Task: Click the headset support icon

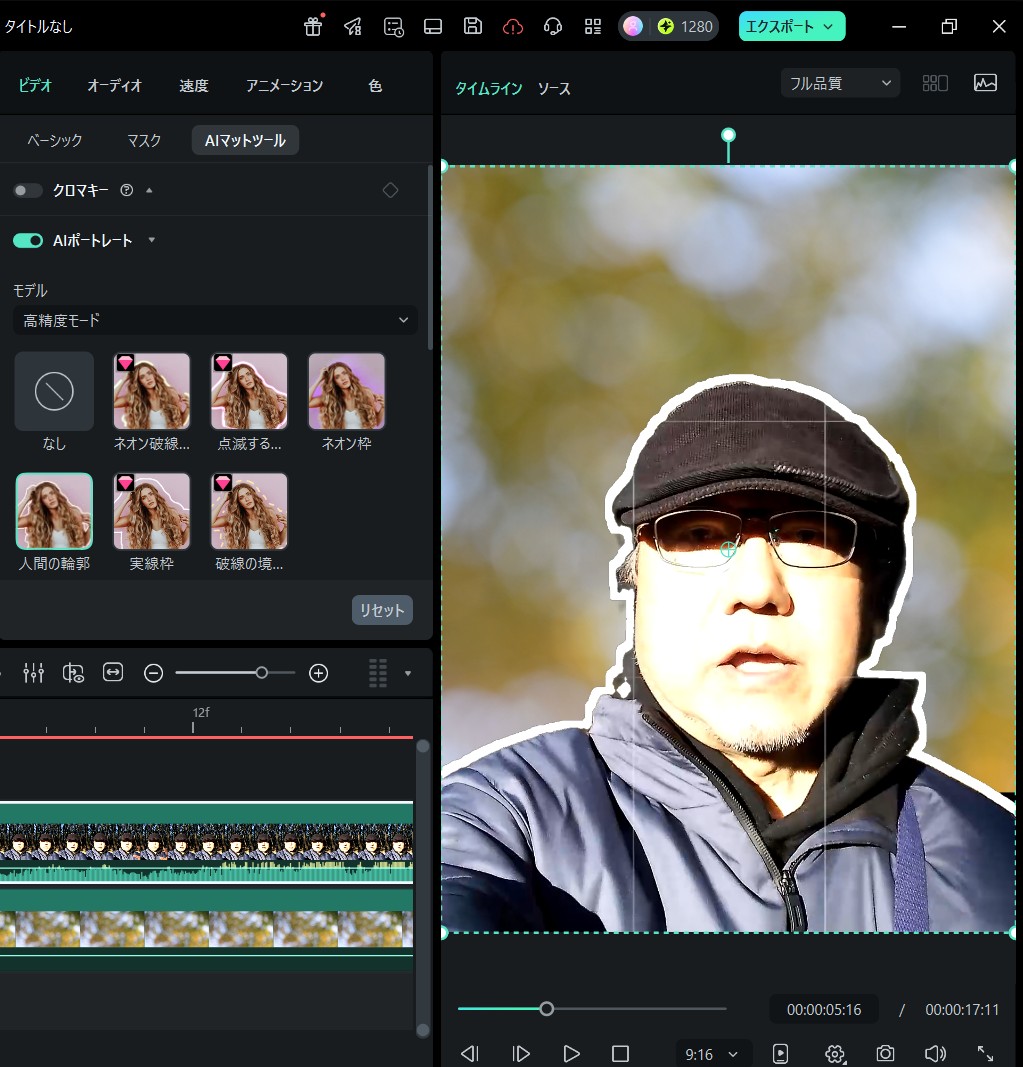Action: [x=552, y=27]
